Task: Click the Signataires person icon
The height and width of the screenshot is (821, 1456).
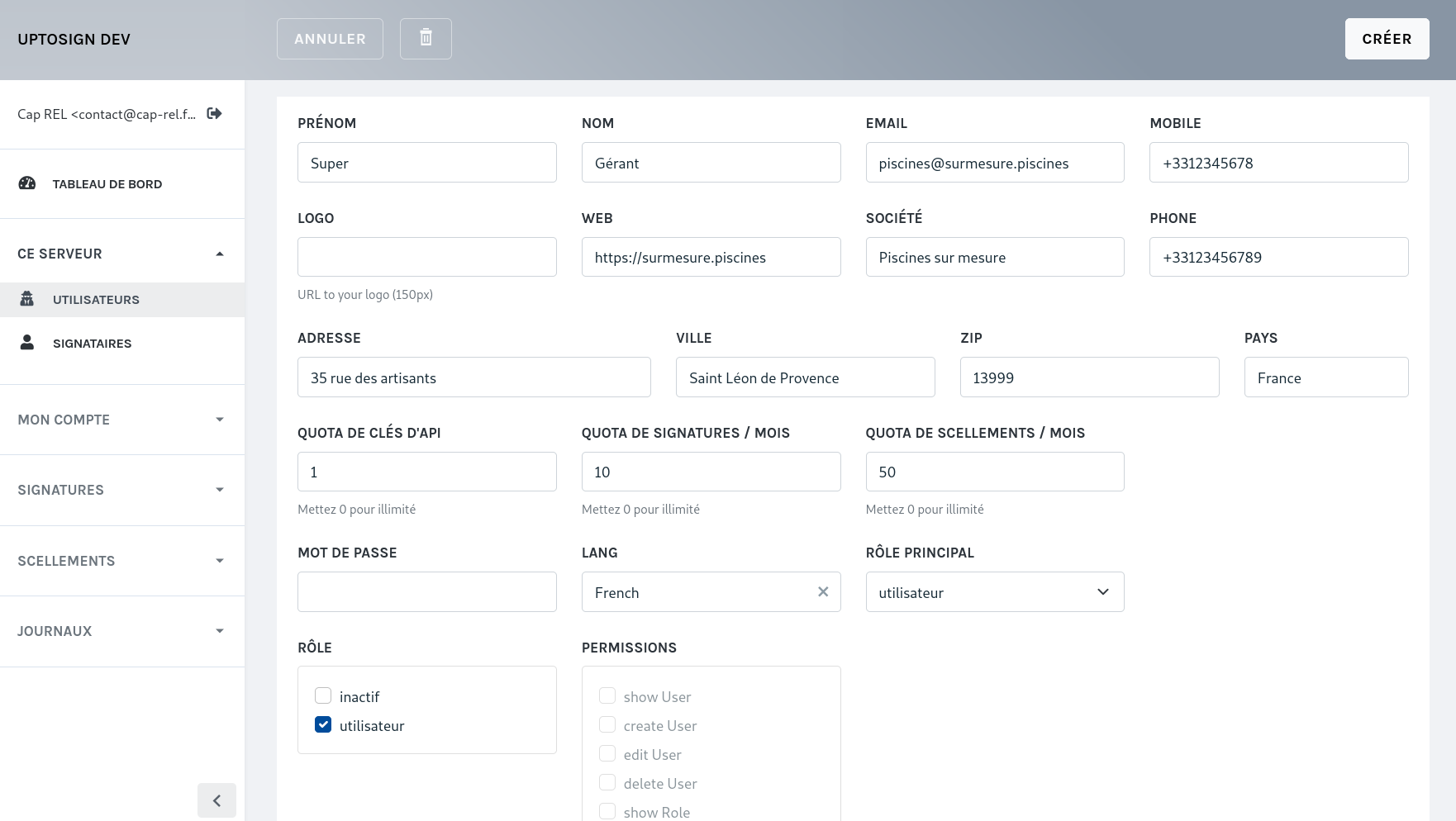Action: [x=27, y=343]
